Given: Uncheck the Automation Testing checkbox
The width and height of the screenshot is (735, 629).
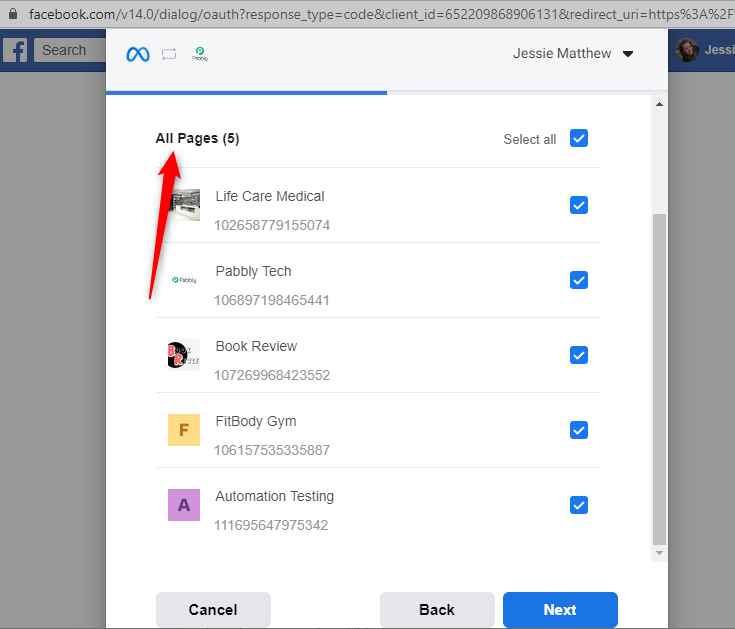Looking at the screenshot, I should (x=579, y=505).
